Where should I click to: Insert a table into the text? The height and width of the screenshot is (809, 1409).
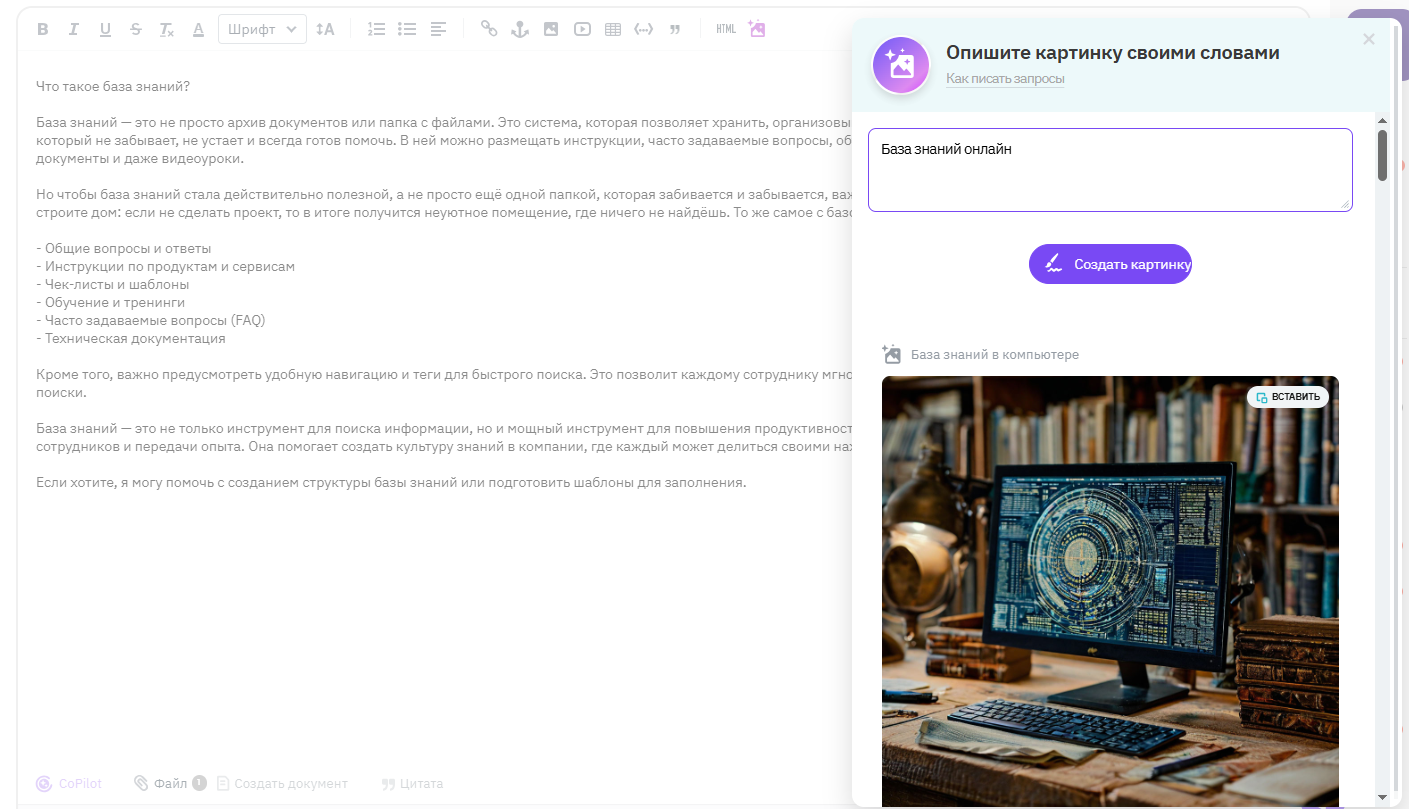tap(613, 29)
